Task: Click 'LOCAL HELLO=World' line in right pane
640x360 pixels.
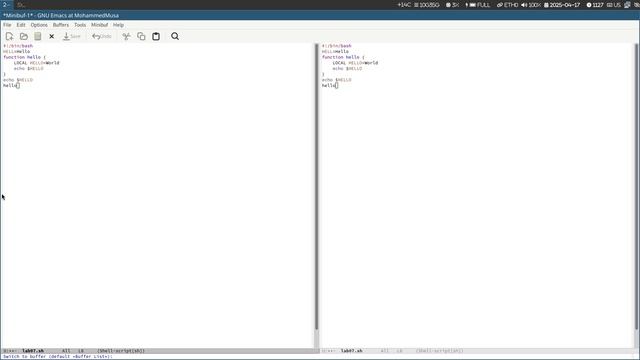Action: point(356,63)
